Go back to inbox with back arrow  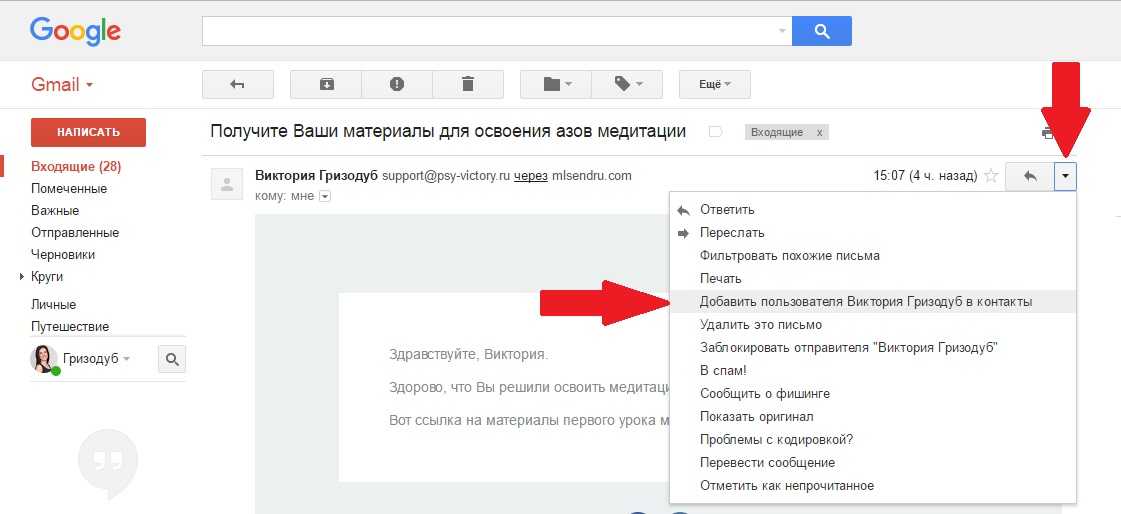pos(238,84)
